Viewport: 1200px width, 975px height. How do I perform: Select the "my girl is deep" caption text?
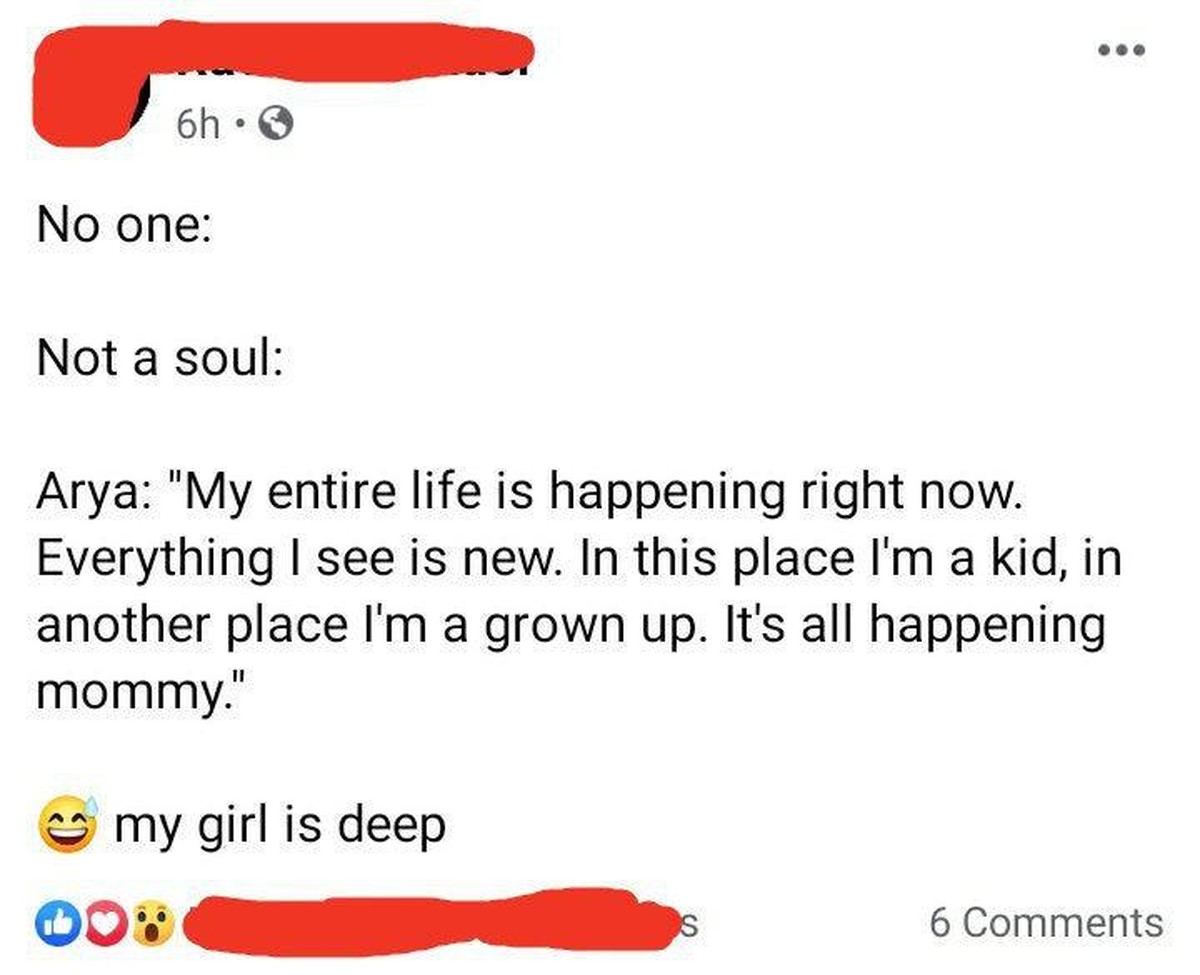[280, 827]
